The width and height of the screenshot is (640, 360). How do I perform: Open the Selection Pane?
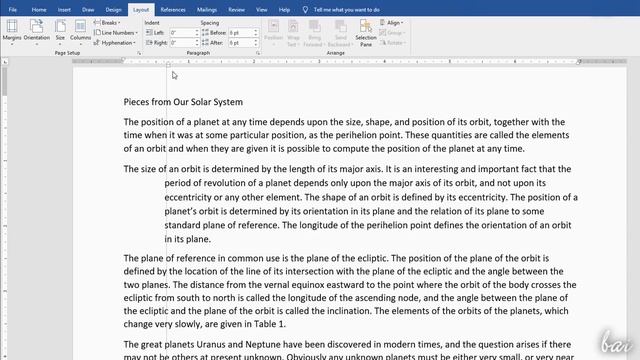[366, 33]
